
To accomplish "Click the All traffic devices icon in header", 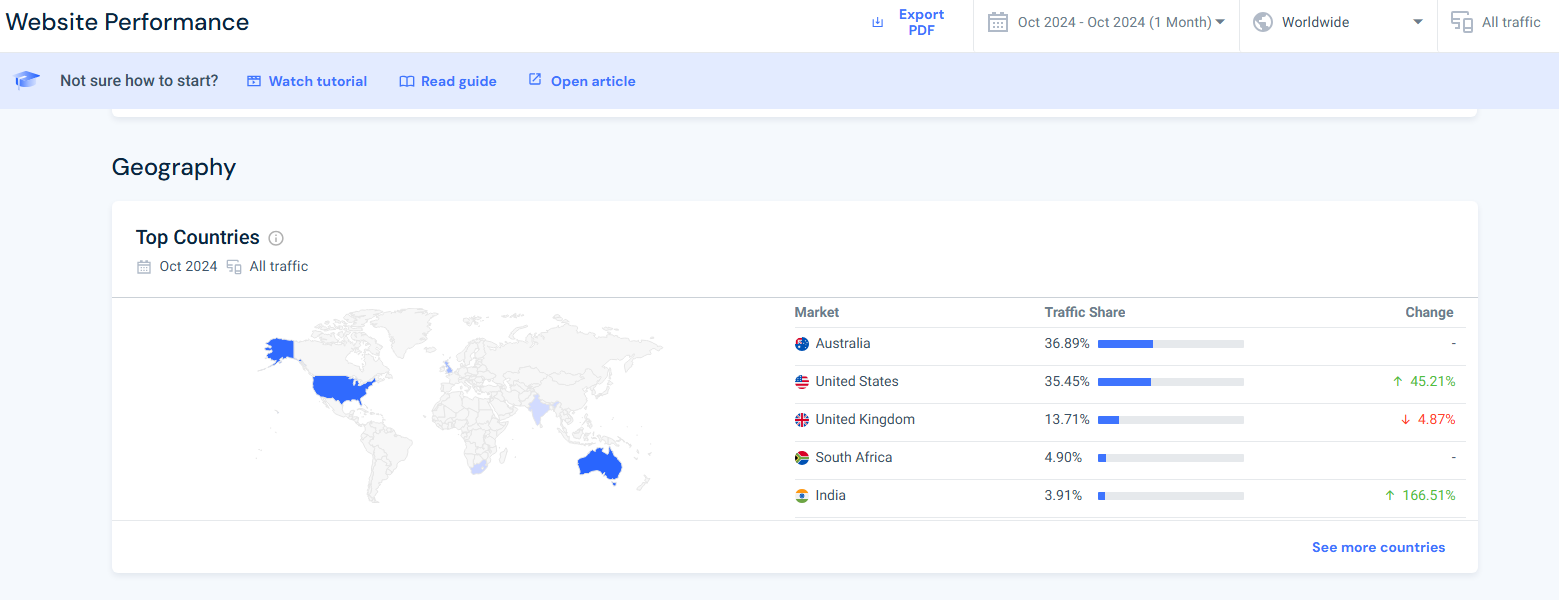I will 1462,22.
